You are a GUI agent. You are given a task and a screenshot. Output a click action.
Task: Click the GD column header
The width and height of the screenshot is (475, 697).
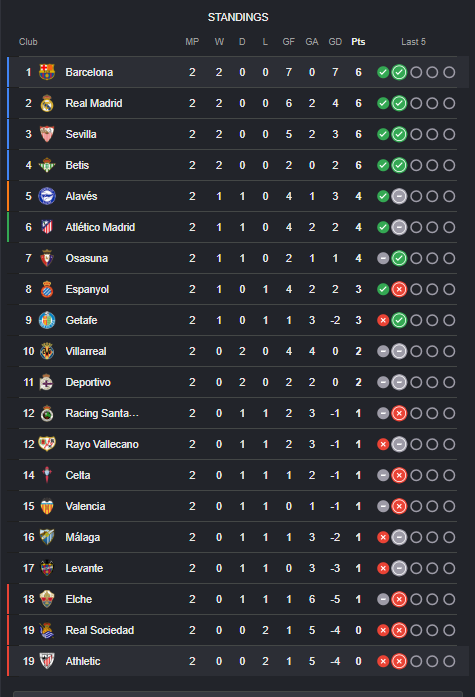pyautogui.click(x=335, y=42)
